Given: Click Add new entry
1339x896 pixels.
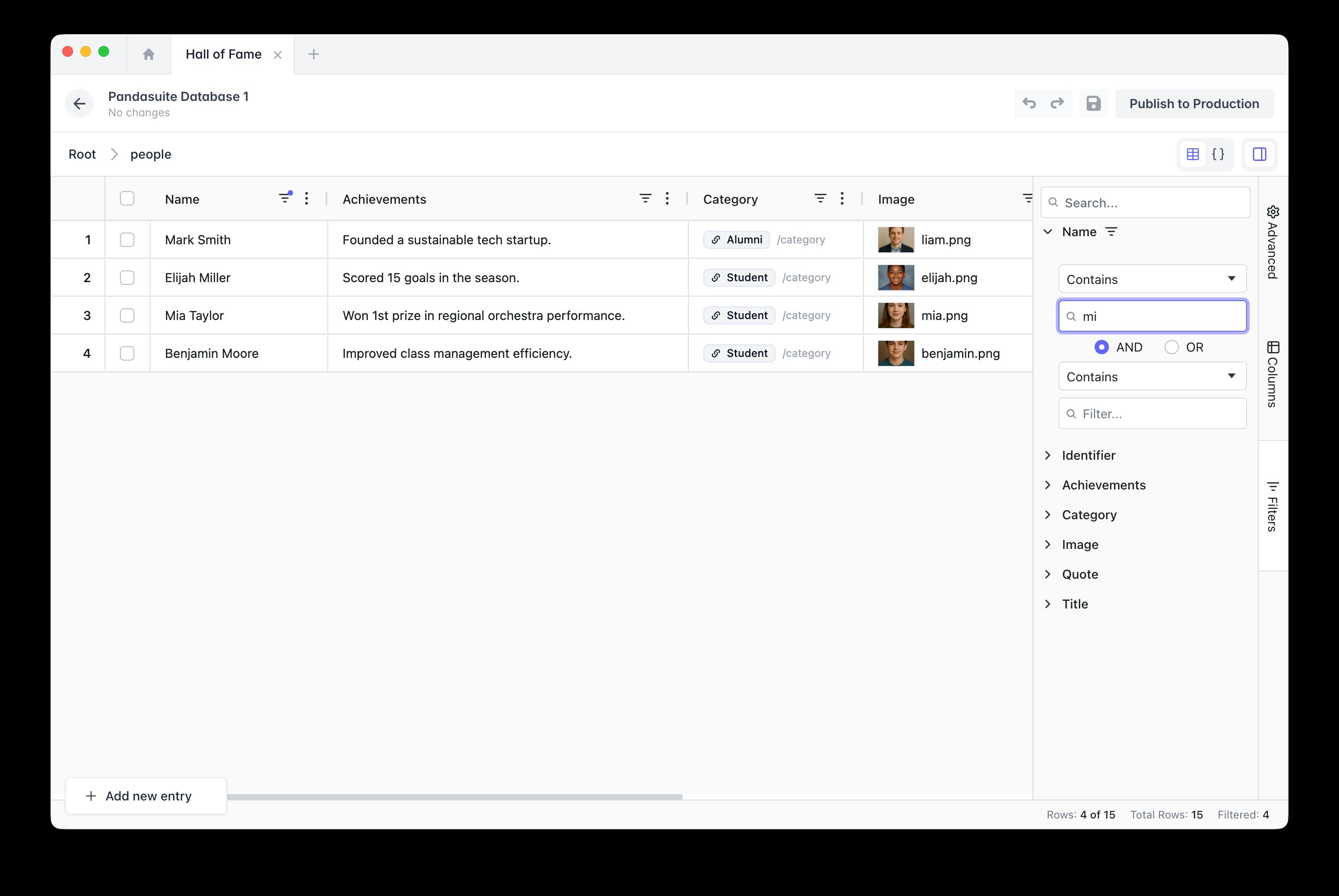Looking at the screenshot, I should coord(146,795).
